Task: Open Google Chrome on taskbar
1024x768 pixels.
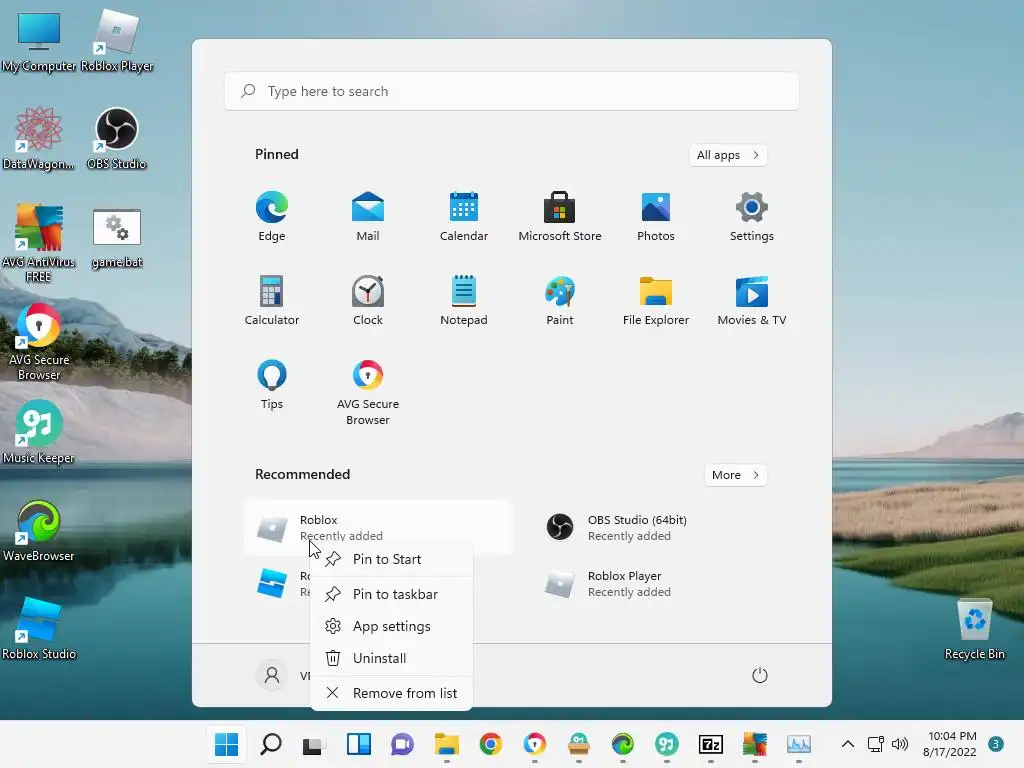Action: (x=490, y=744)
